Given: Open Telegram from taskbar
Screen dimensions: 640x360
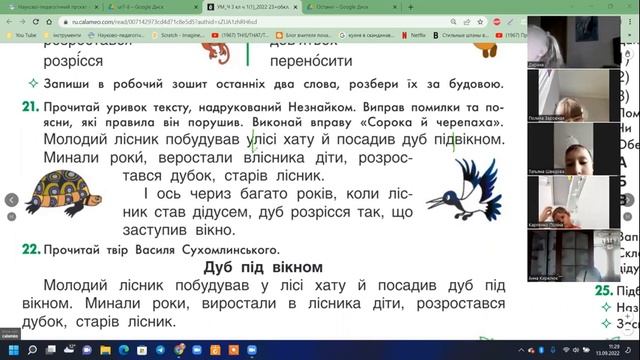Looking at the screenshot, I should point(160,350).
